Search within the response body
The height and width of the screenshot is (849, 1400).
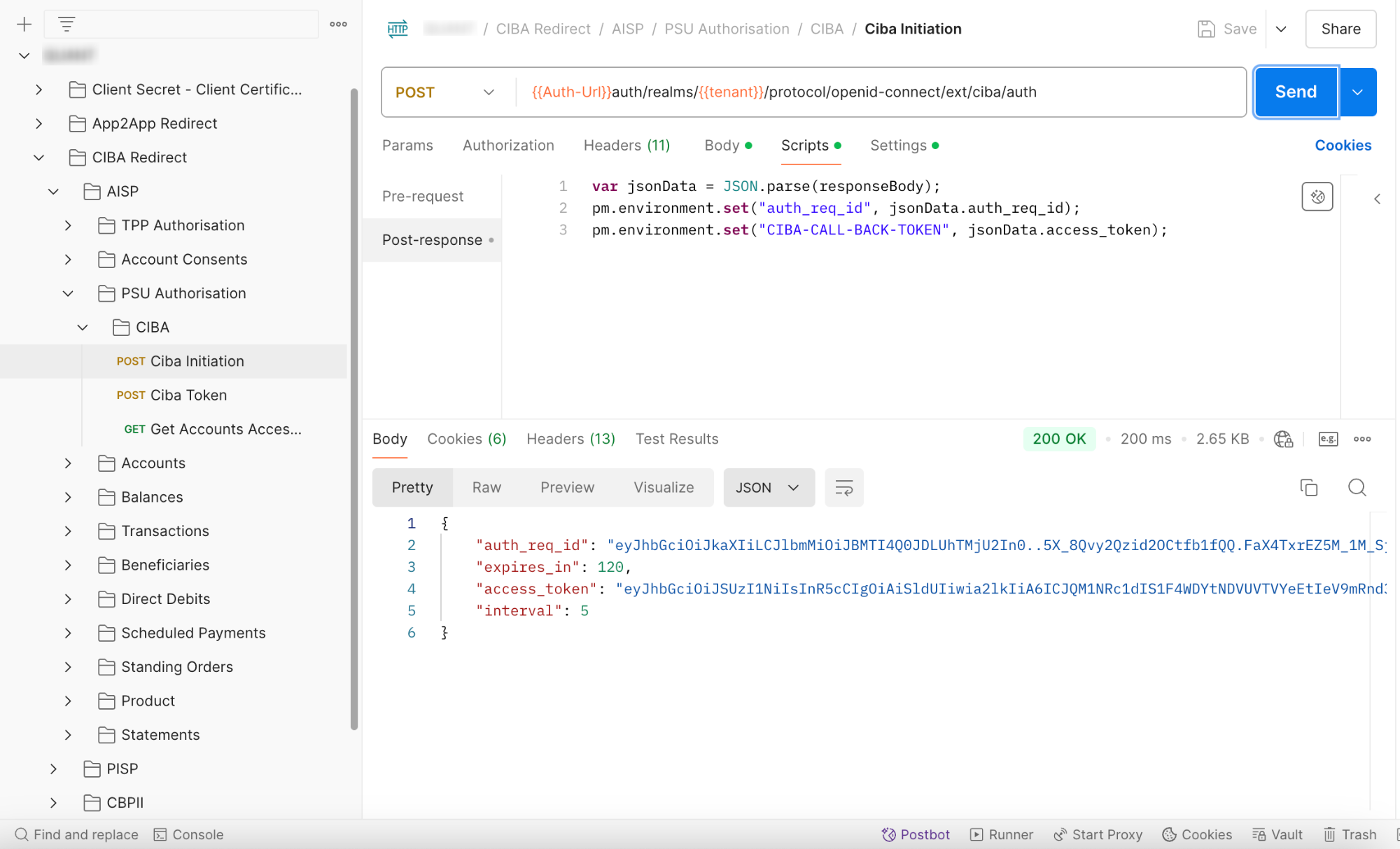pos(1357,487)
